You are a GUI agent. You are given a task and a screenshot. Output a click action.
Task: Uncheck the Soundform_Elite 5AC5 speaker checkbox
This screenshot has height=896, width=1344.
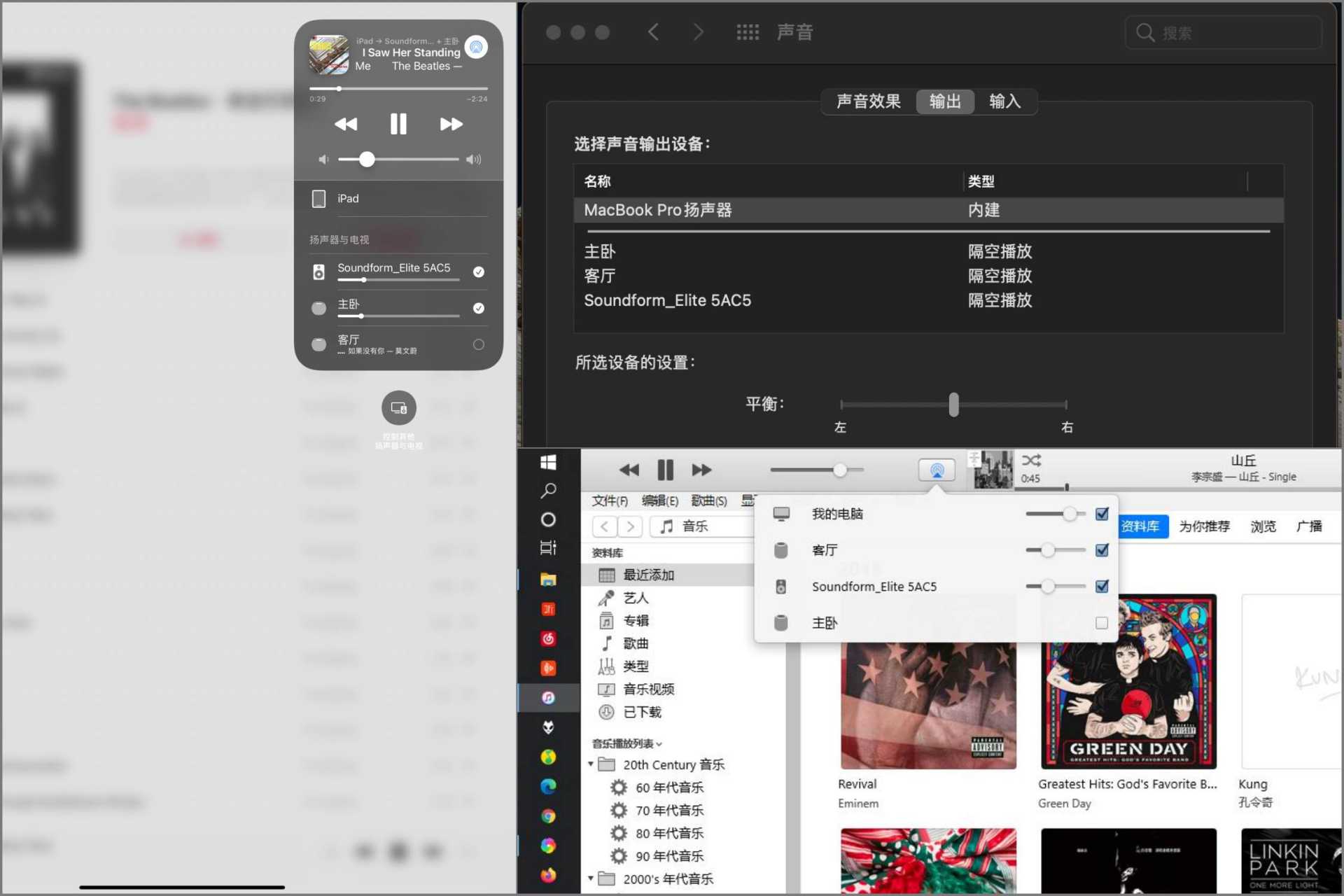[x=1101, y=587]
